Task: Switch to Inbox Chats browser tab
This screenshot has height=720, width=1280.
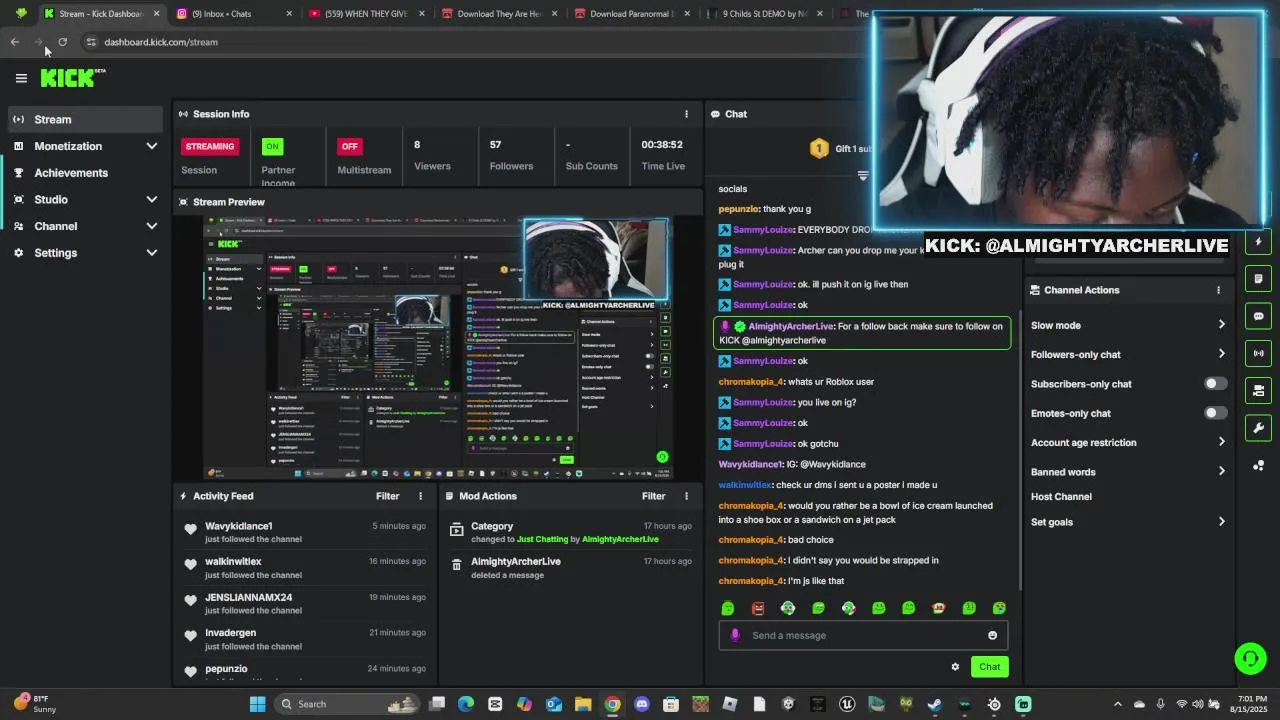Action: click(233, 14)
